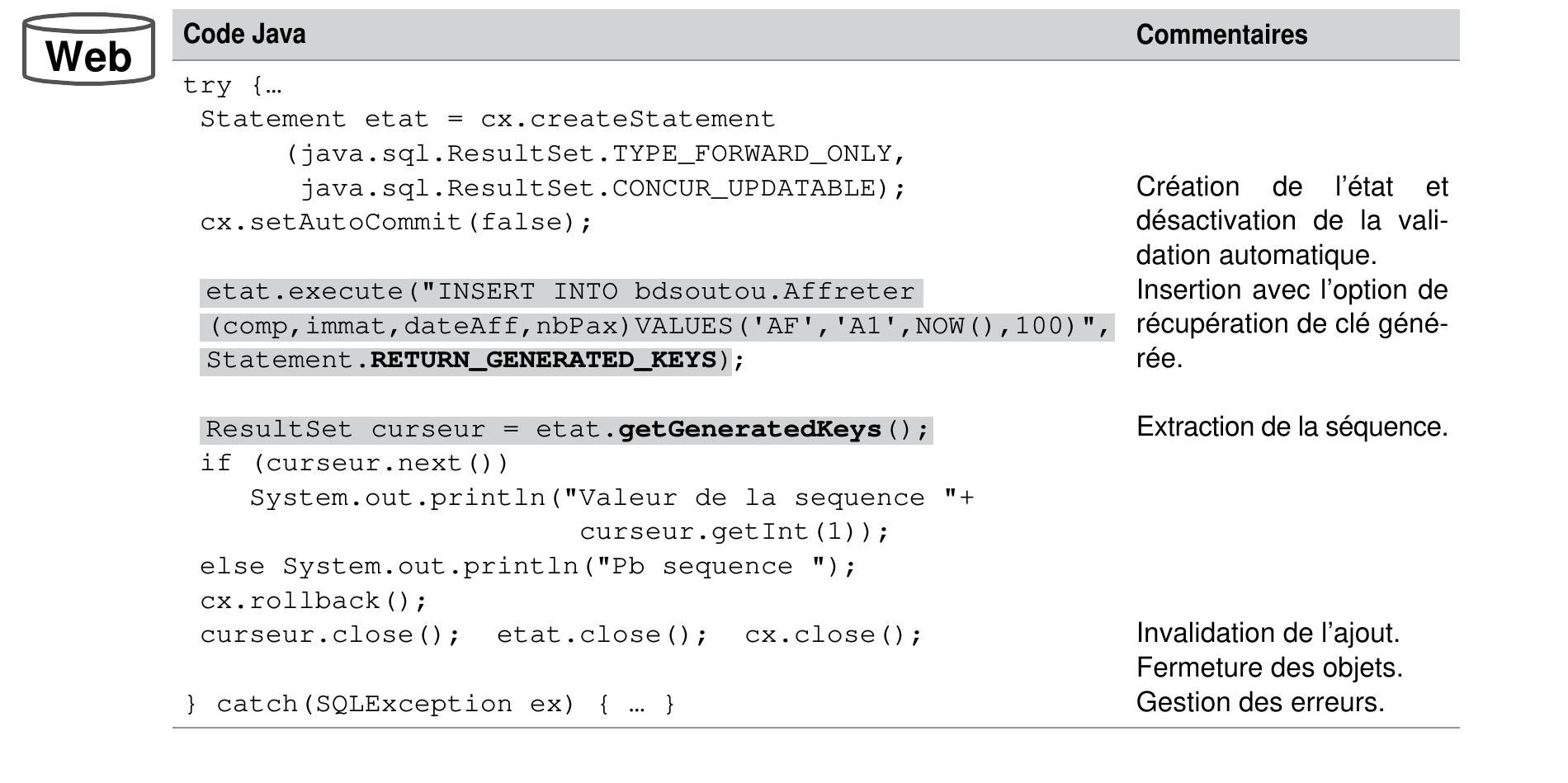Click the "Commentaires" column header

tap(1221, 35)
